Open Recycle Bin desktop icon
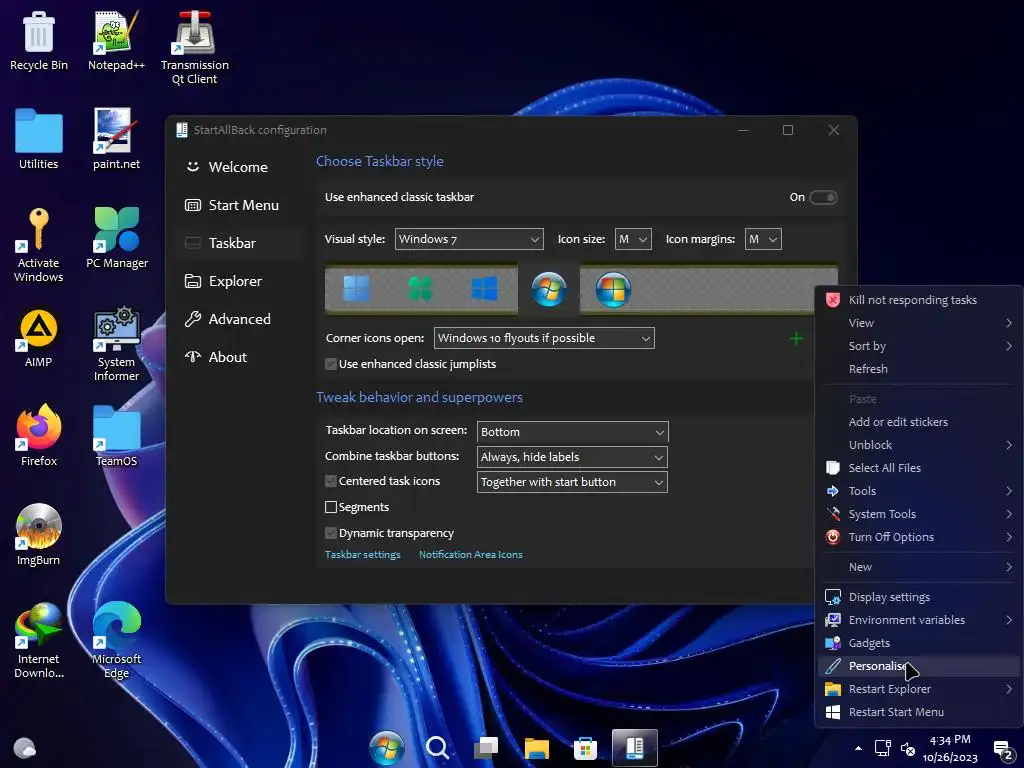Image resolution: width=1024 pixels, height=768 pixels. coord(39,41)
